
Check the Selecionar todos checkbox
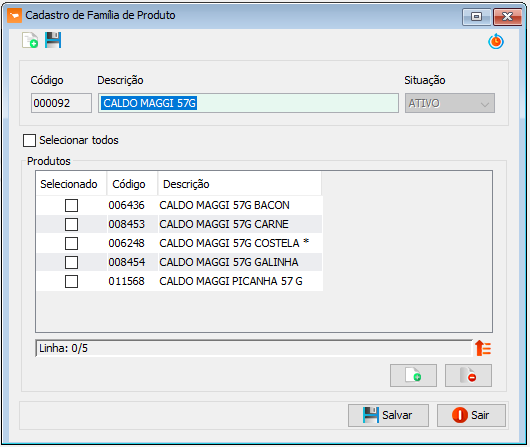tap(29, 140)
